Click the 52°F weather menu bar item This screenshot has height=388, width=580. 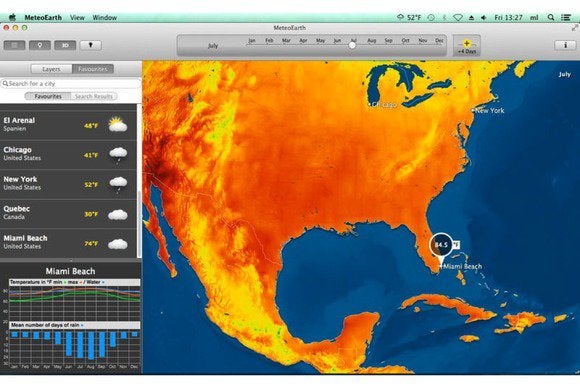point(409,17)
